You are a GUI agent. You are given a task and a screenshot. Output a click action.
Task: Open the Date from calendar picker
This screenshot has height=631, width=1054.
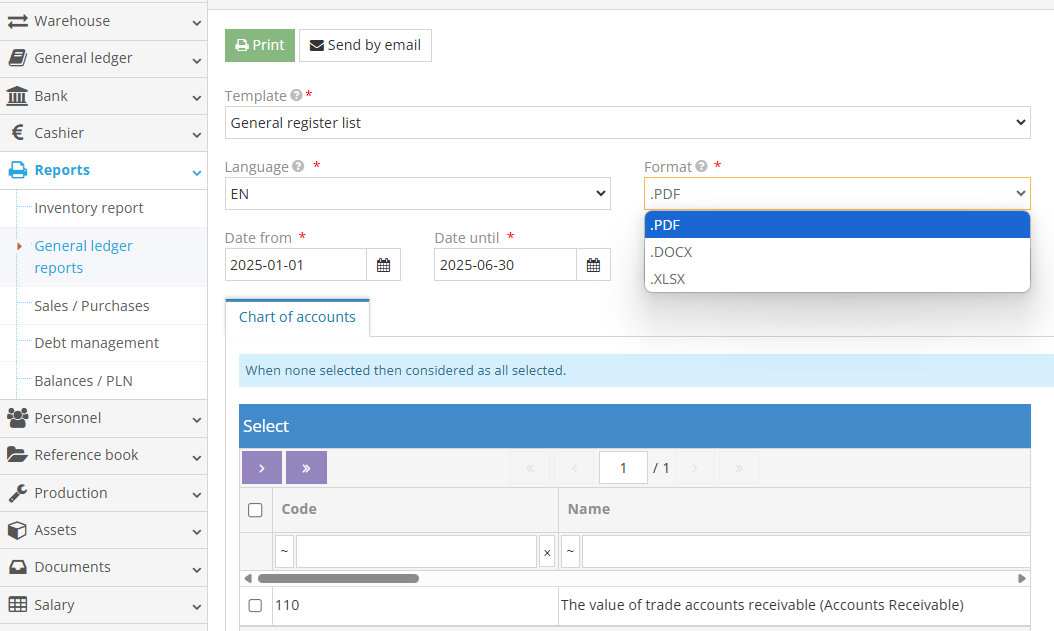point(383,265)
